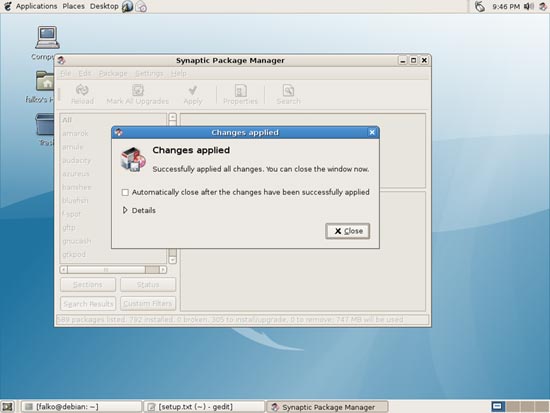Click the volume speaker icon in top panel
The image size is (550, 413).
[529, 6]
